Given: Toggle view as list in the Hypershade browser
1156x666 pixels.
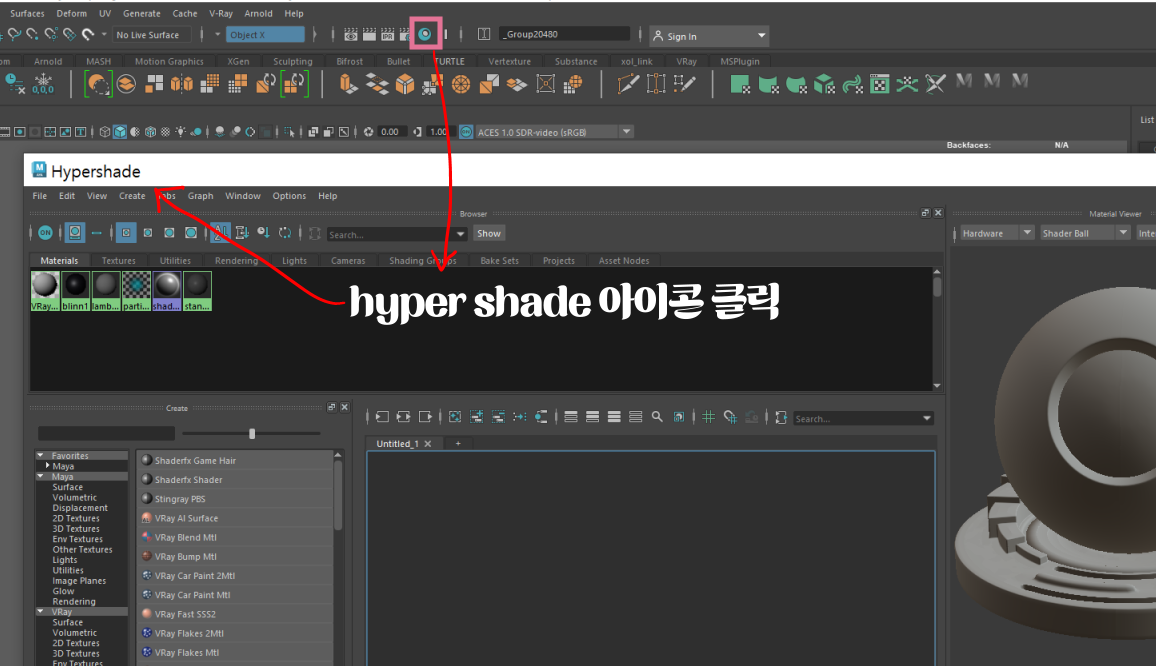Looking at the screenshot, I should click(x=97, y=233).
